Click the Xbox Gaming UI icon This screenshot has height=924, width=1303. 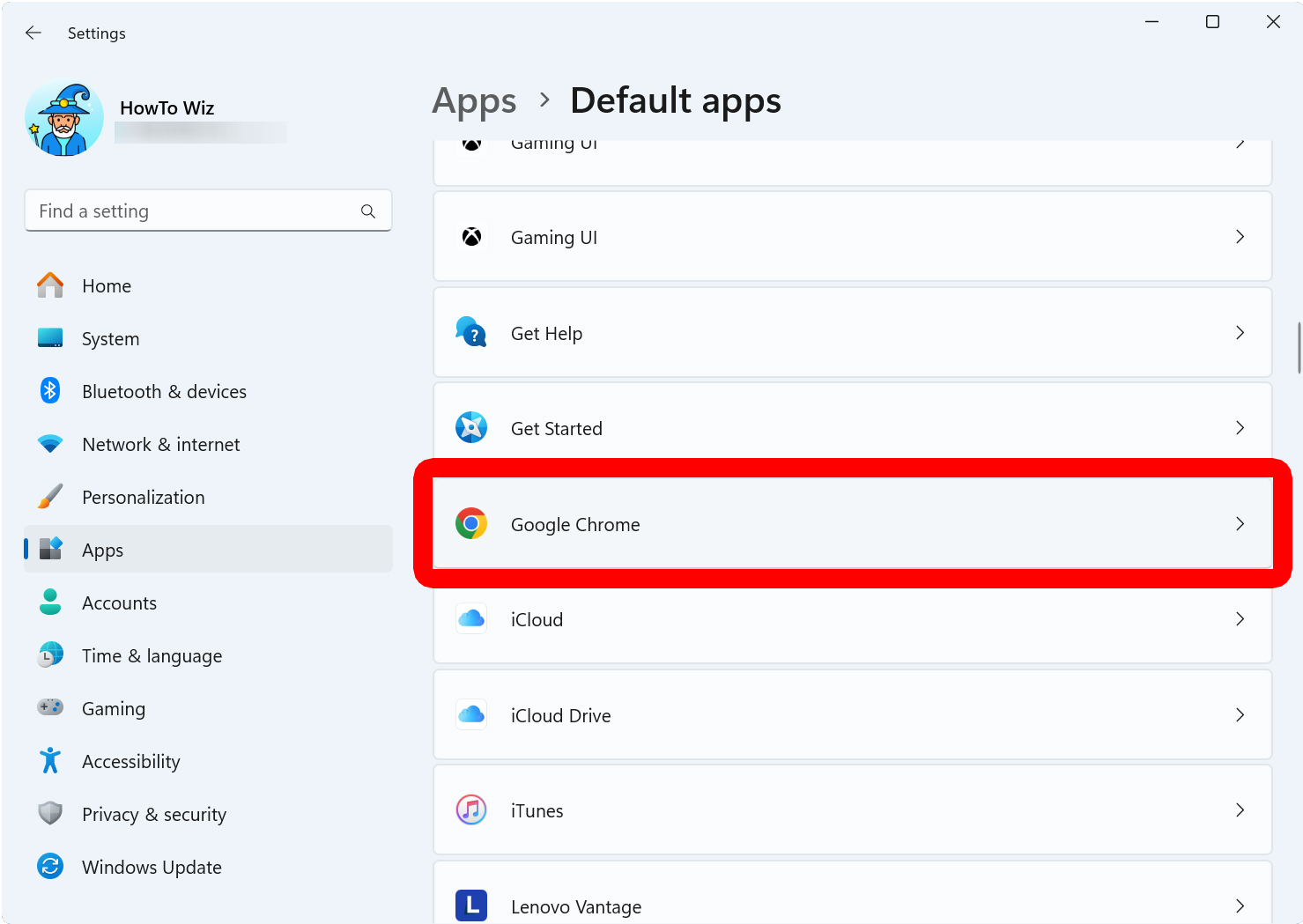[472, 237]
